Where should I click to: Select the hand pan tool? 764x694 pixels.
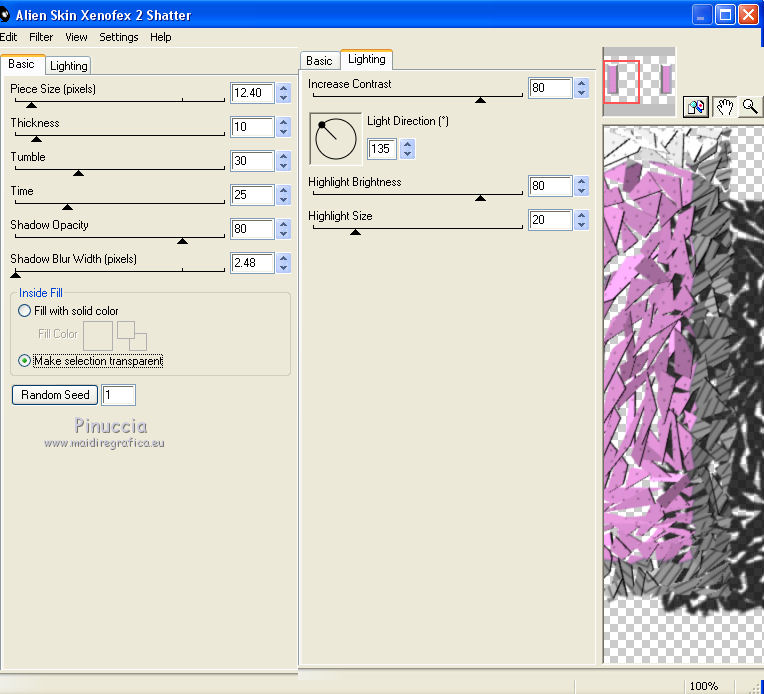coord(724,106)
